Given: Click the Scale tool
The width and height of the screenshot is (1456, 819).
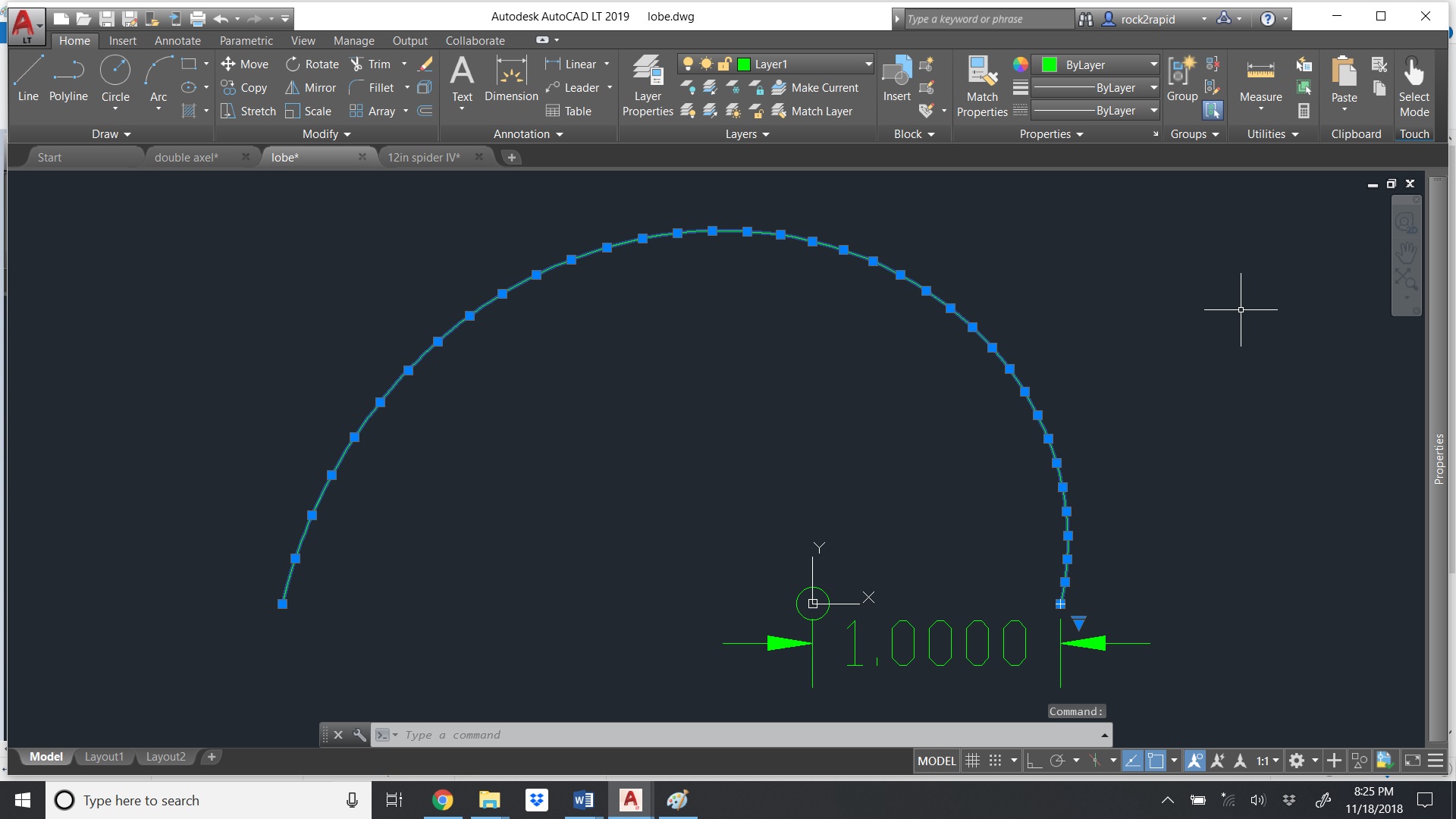Looking at the screenshot, I should 308,111.
